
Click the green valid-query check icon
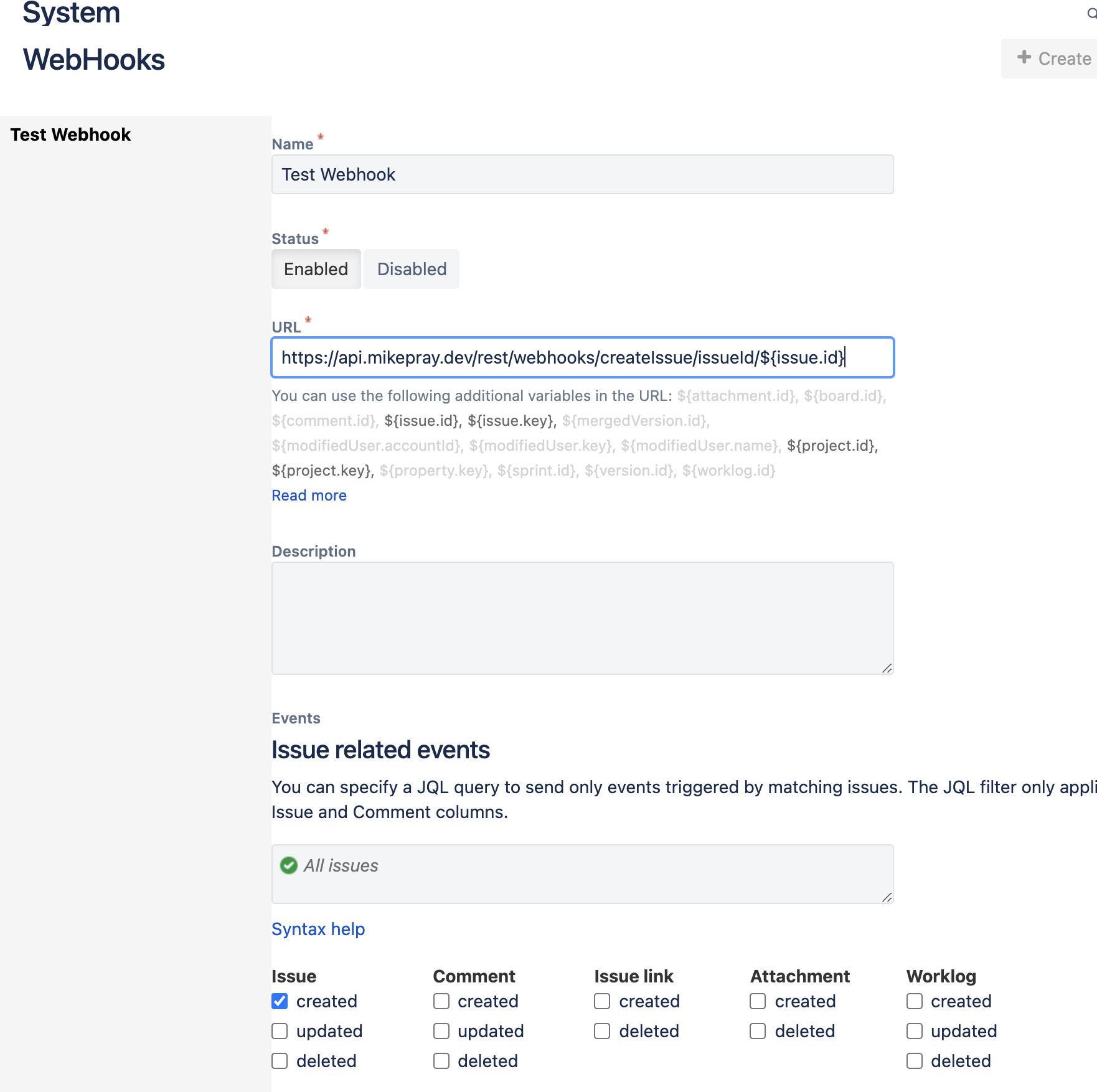[x=289, y=865]
